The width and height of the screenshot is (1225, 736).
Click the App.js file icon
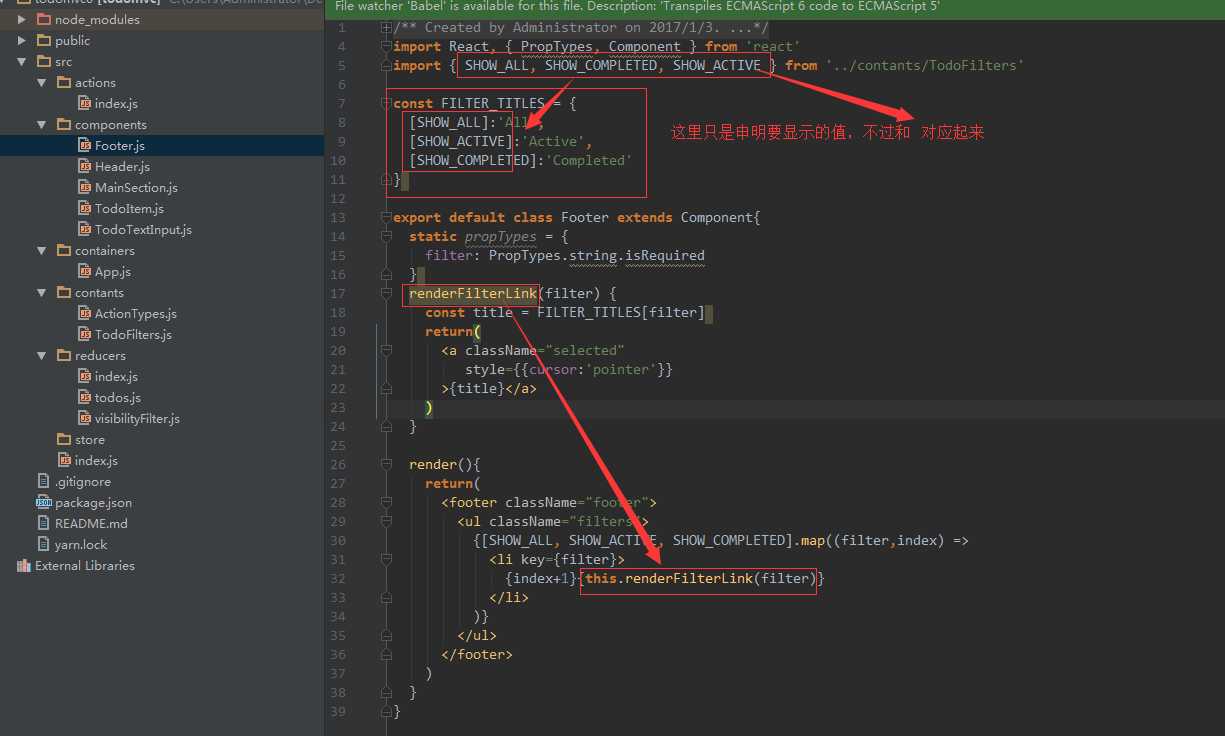pos(85,271)
